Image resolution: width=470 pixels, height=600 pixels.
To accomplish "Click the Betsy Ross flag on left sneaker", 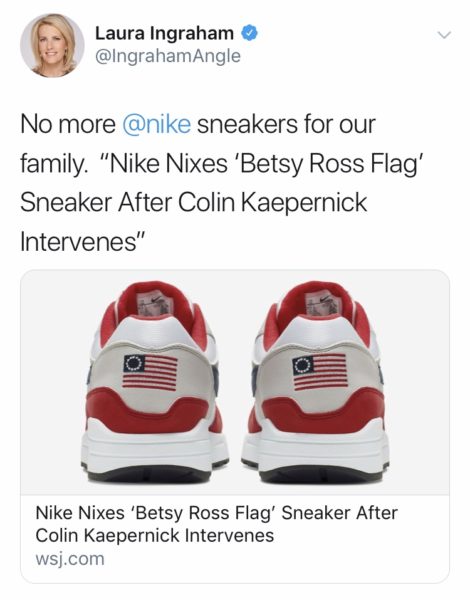I will (150, 372).
